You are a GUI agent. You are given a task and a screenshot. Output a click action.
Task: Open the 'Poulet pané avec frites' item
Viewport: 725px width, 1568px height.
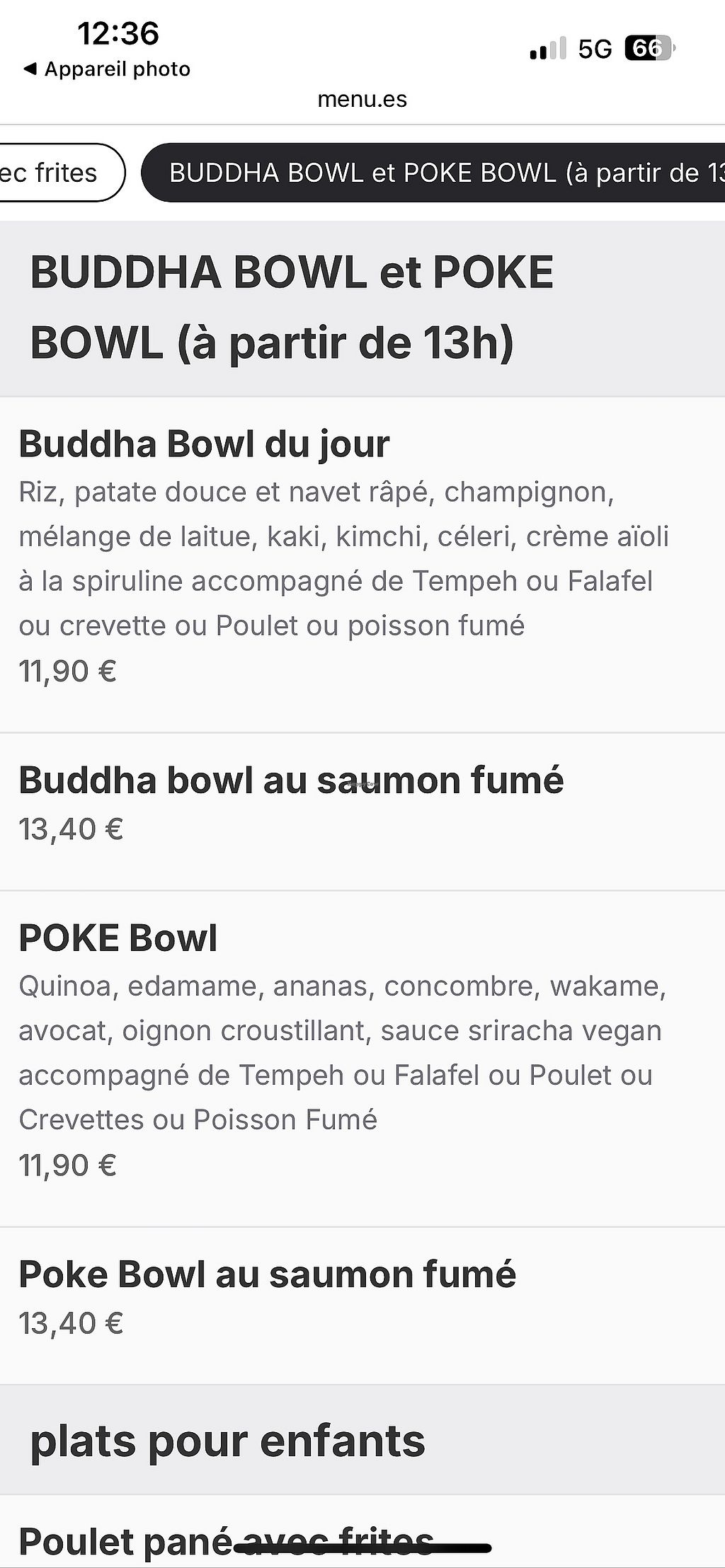coord(227,1541)
